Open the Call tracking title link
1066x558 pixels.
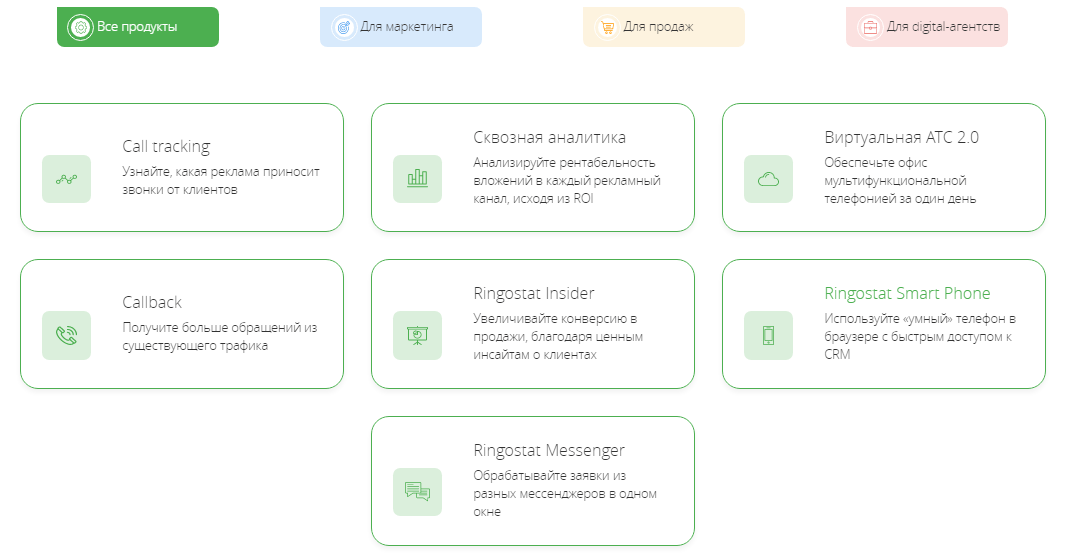166,146
